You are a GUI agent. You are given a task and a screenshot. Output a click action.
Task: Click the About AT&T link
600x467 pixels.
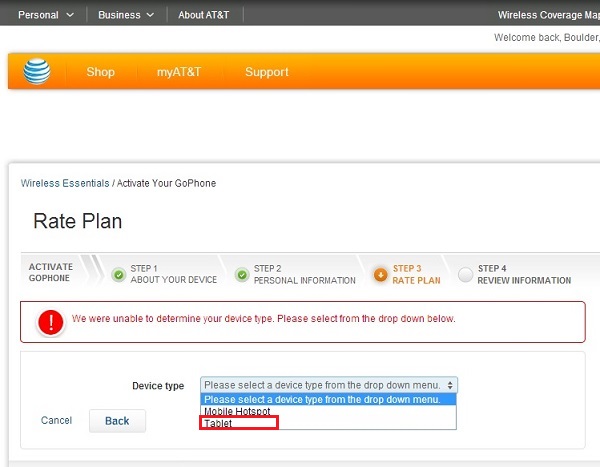tap(204, 15)
